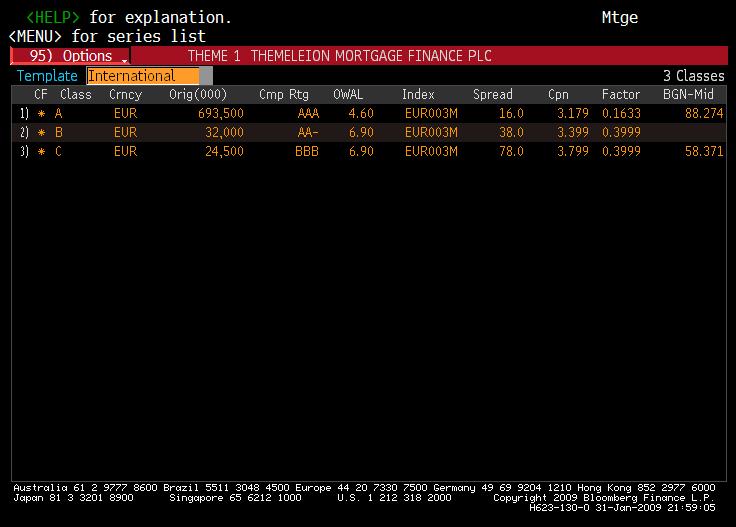This screenshot has height=527, width=736.
Task: Click the <MENU> key label
Action: pos(35,36)
